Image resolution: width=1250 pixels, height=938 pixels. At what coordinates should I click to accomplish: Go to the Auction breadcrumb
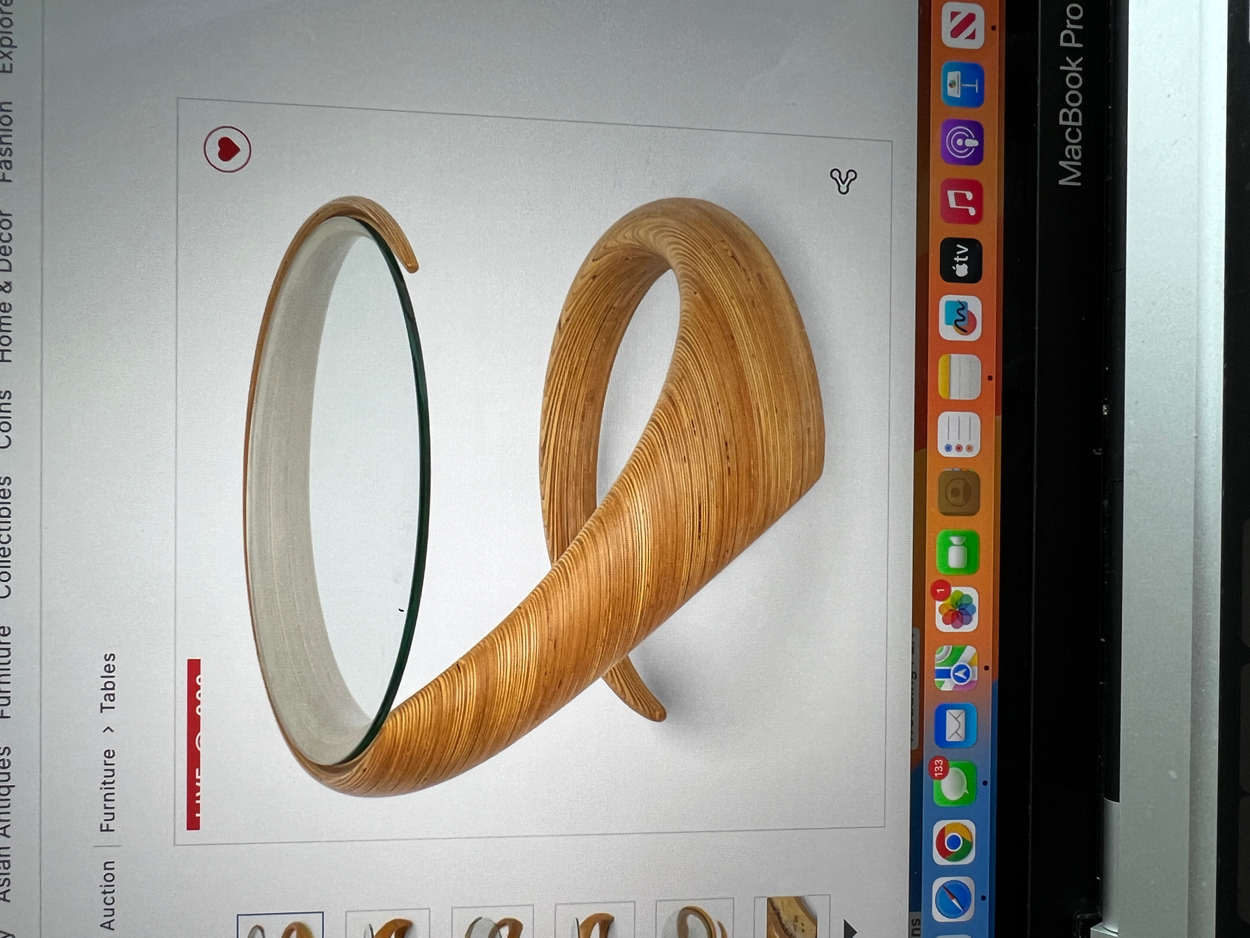click(107, 896)
